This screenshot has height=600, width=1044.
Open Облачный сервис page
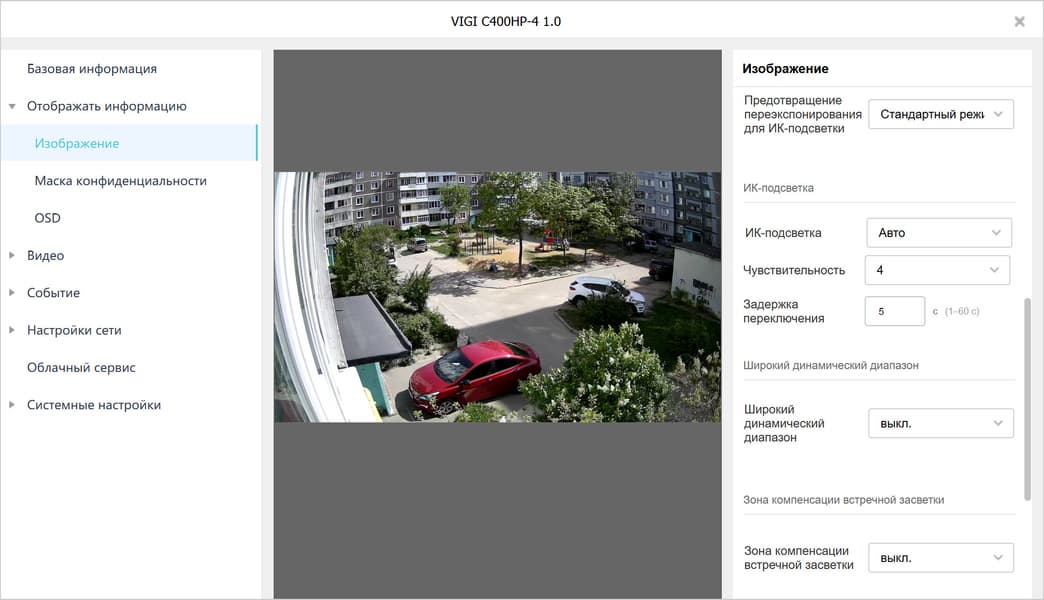click(x=81, y=367)
